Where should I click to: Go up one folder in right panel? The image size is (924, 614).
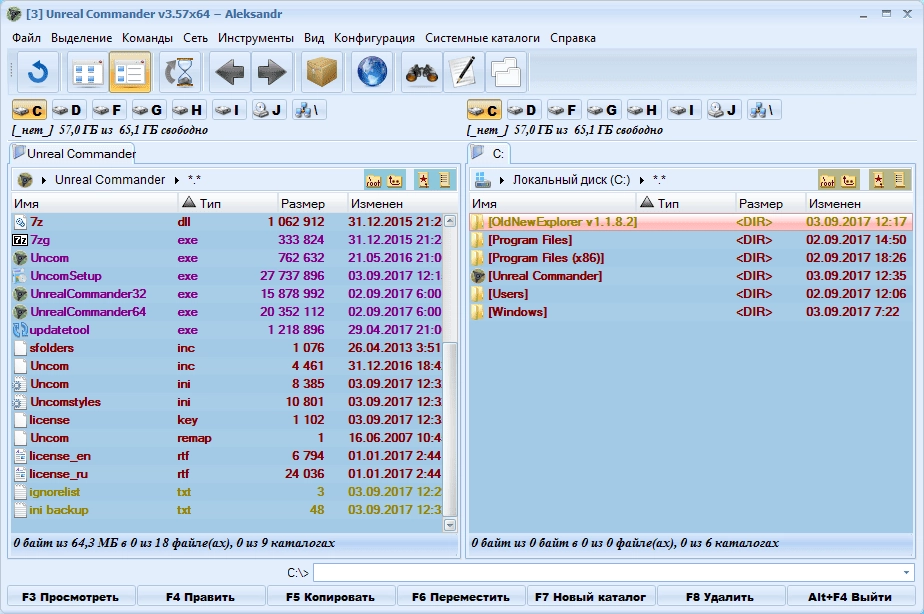coord(849,180)
